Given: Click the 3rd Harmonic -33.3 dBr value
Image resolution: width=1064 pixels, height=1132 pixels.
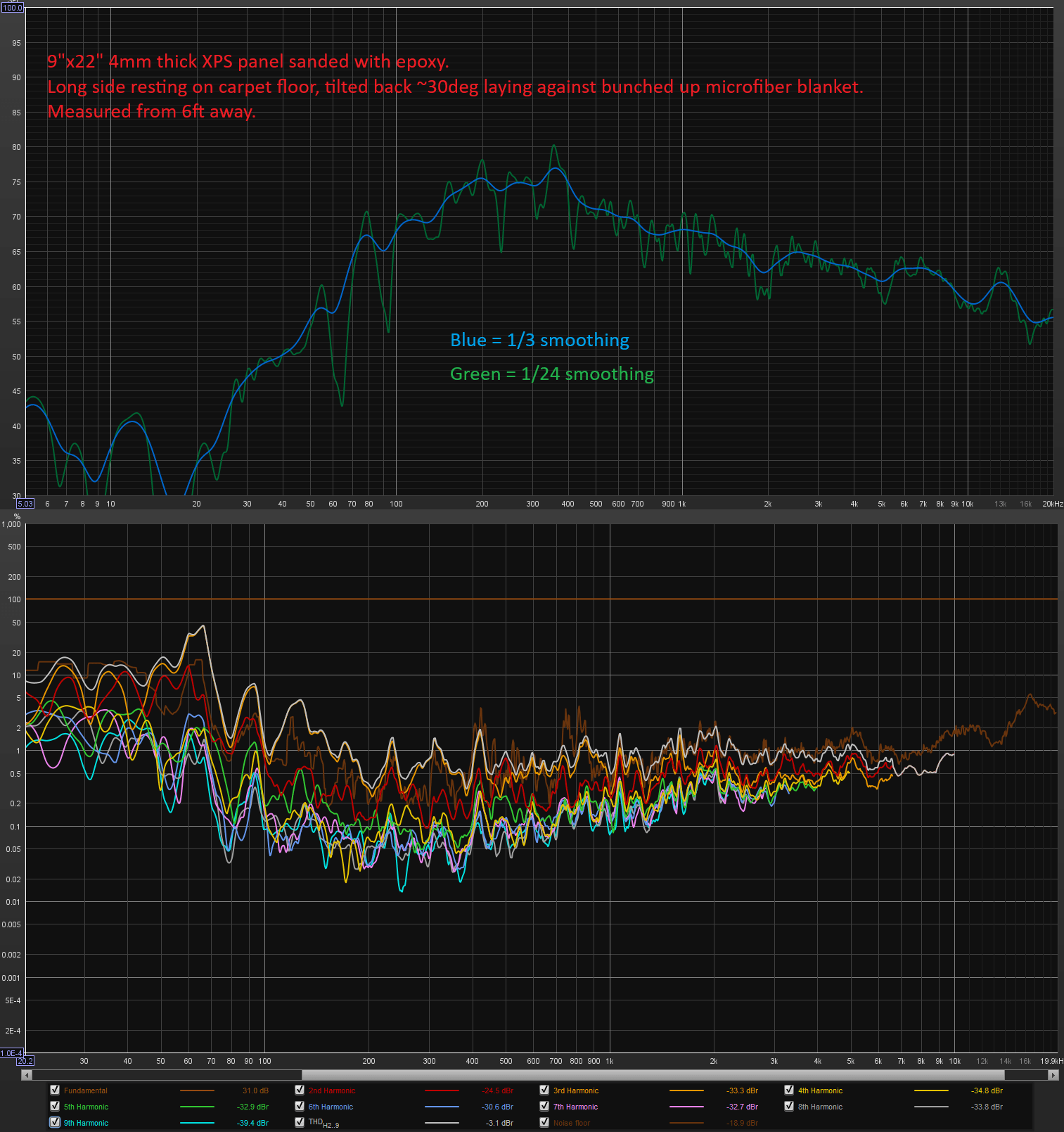Looking at the screenshot, I should click(743, 1090).
